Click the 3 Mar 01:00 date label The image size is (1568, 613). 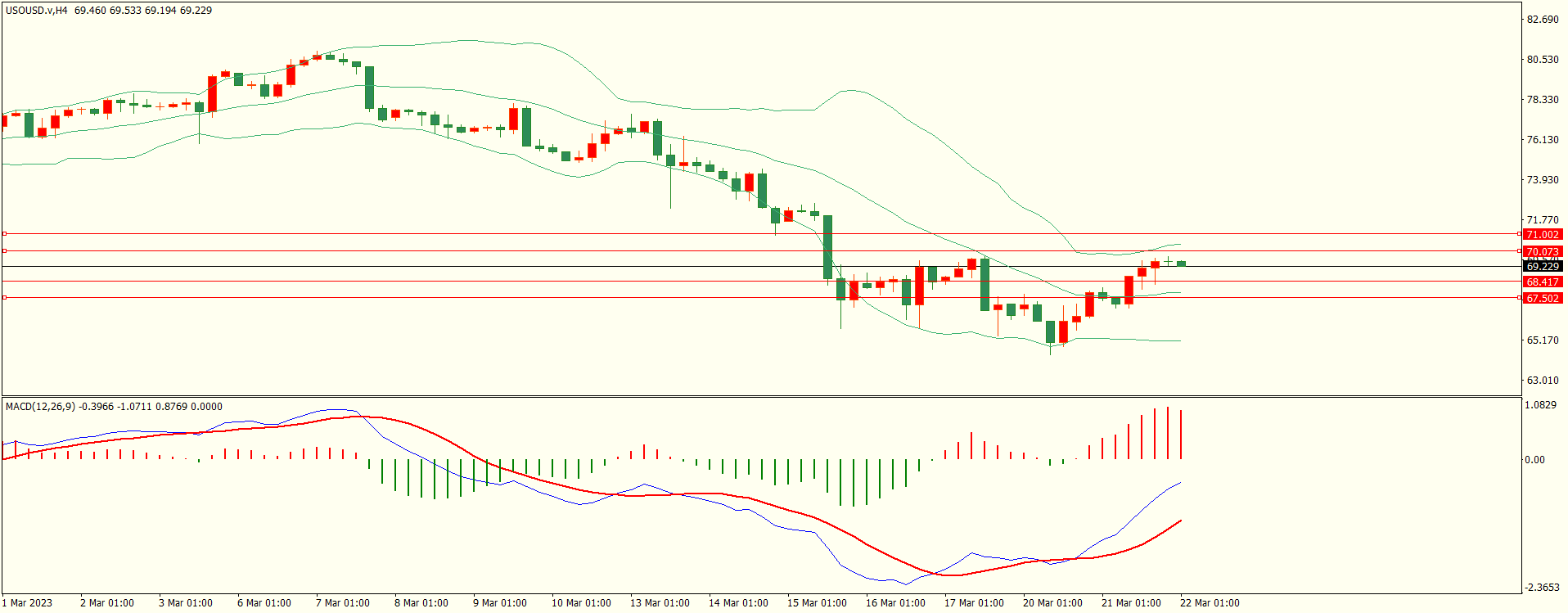pos(186,603)
